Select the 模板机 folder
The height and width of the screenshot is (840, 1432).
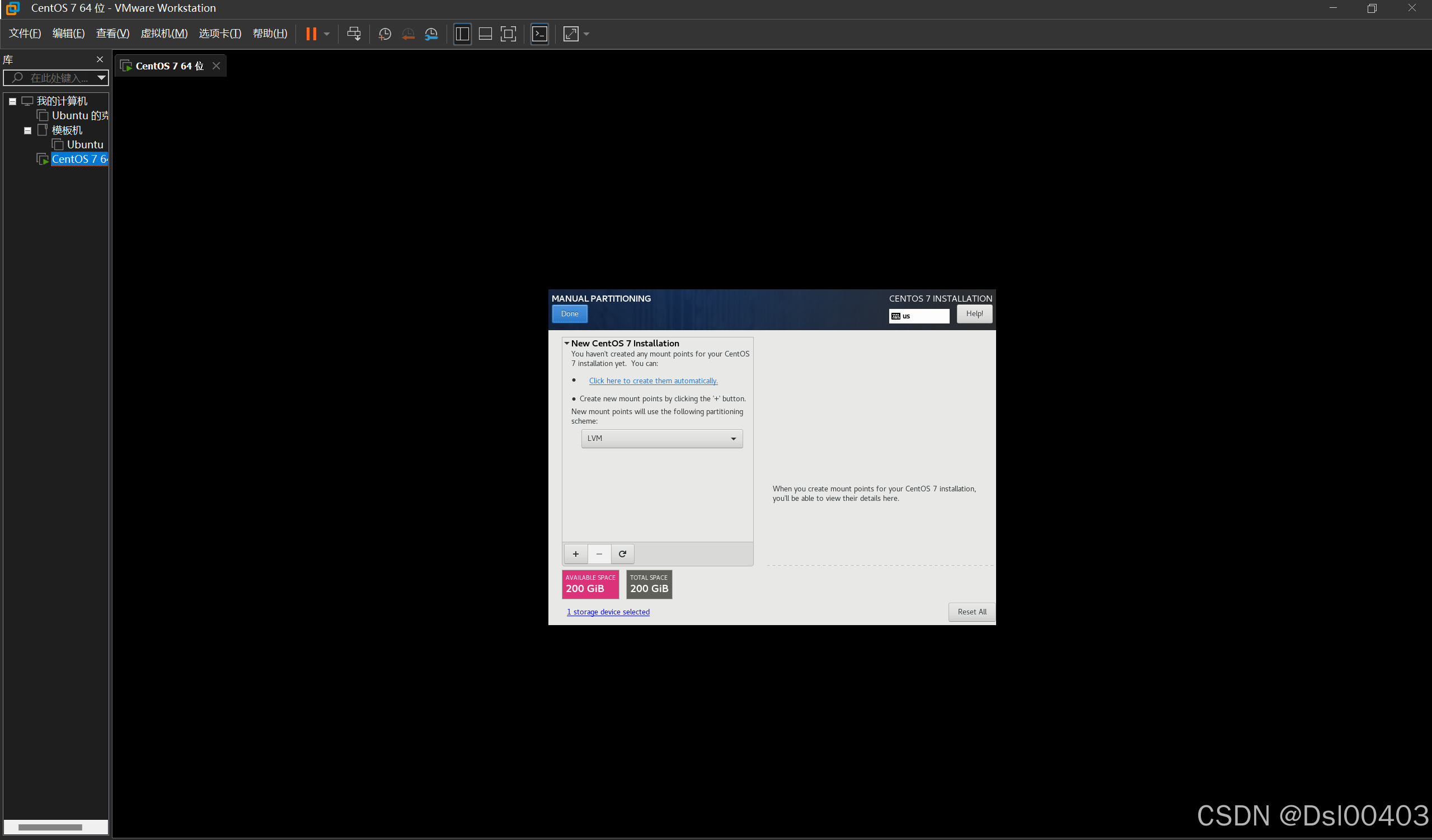(x=67, y=130)
